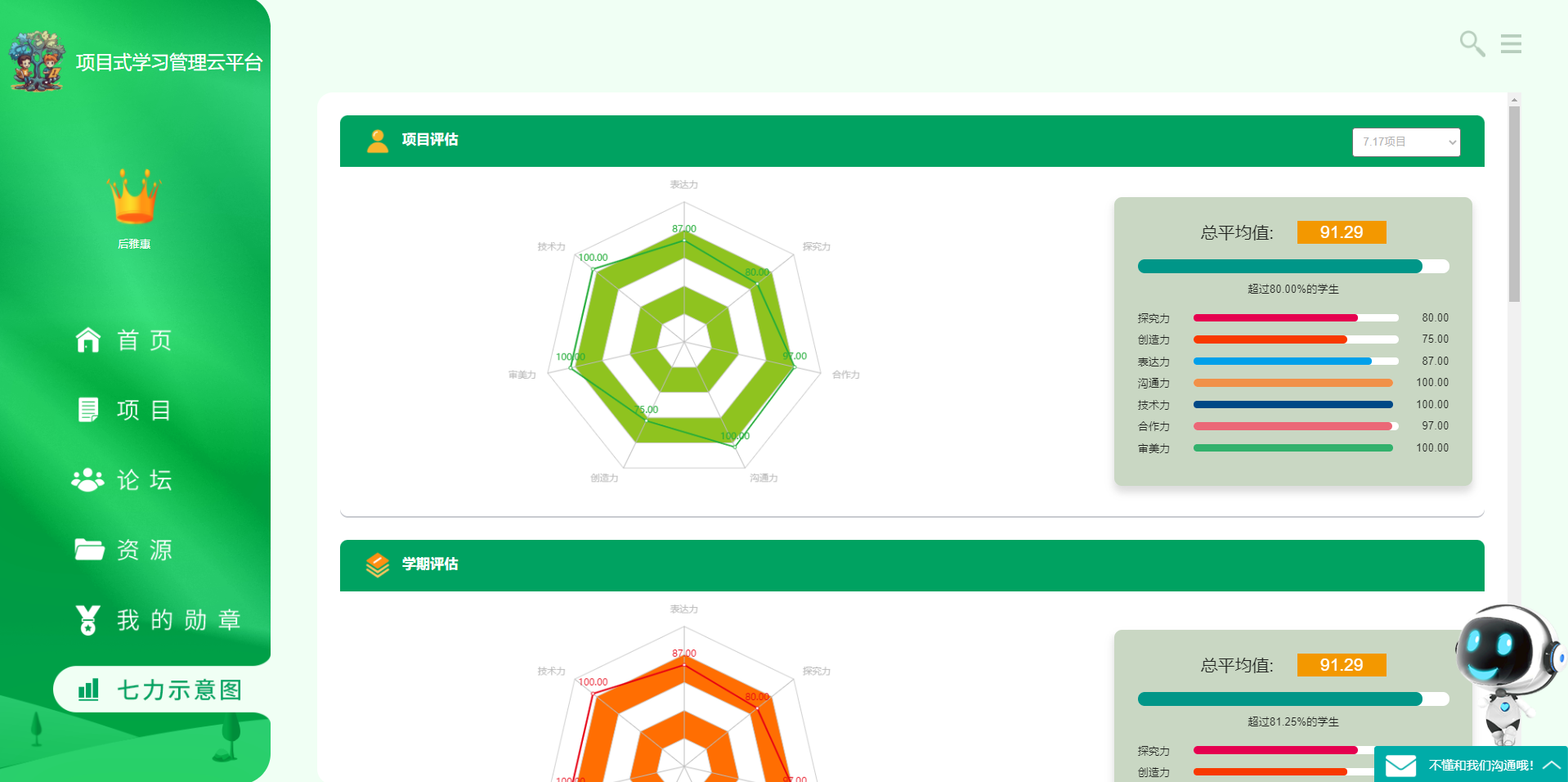The height and width of the screenshot is (782, 1568).
Task: Click the 项目式学习管理云平台 title
Action: click(x=169, y=63)
